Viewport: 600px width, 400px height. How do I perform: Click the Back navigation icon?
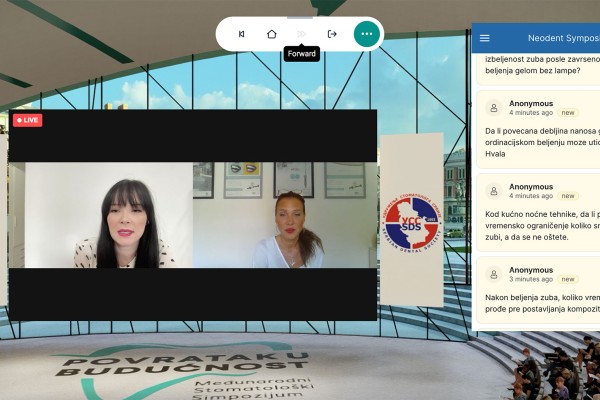pyautogui.click(x=241, y=34)
